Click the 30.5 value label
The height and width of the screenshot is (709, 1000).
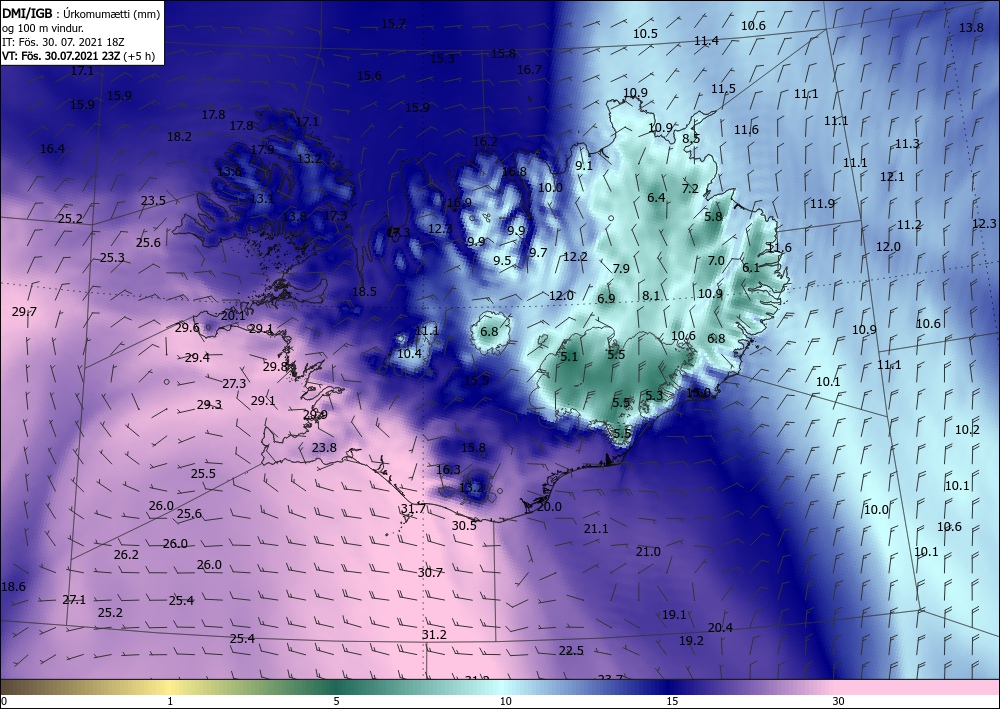point(464,525)
